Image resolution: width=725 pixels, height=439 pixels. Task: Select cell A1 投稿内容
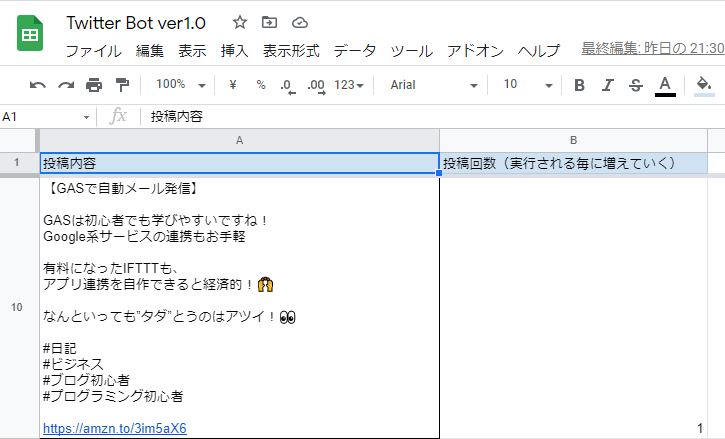tap(240, 163)
